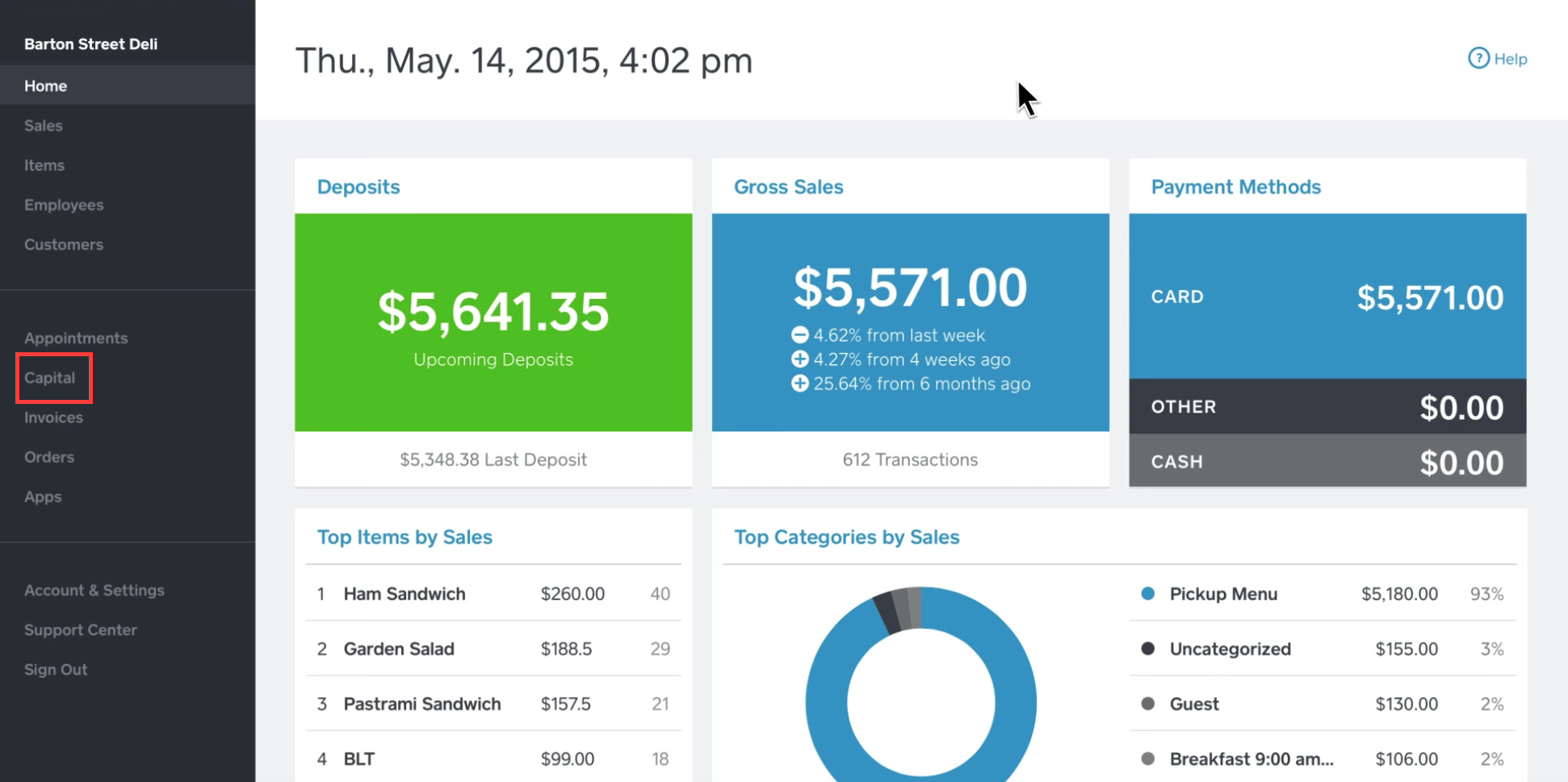Image resolution: width=1568 pixels, height=782 pixels.
Task: Go to Orders in the sidebar
Action: point(49,456)
